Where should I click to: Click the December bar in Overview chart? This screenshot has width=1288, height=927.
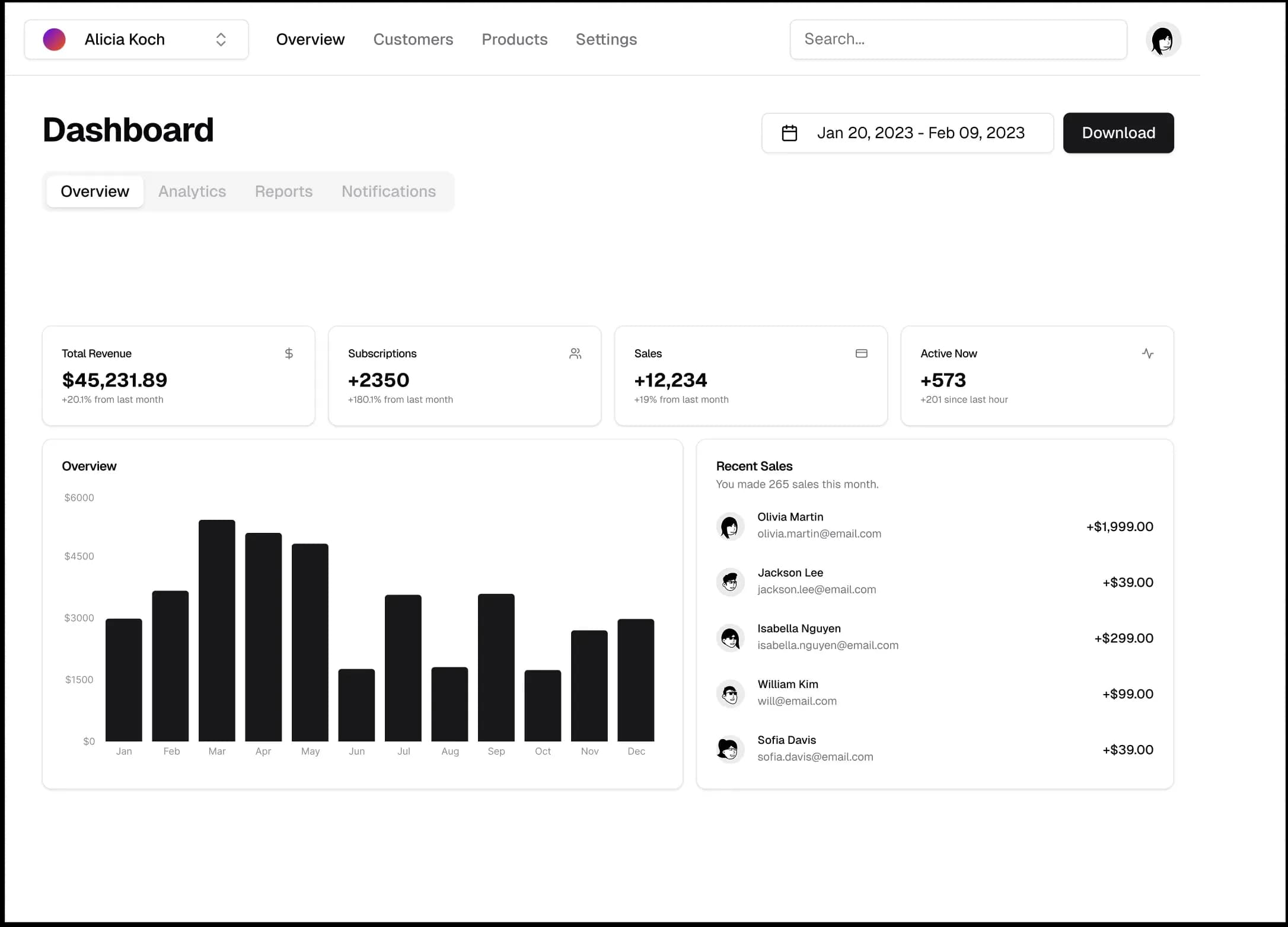tap(636, 680)
